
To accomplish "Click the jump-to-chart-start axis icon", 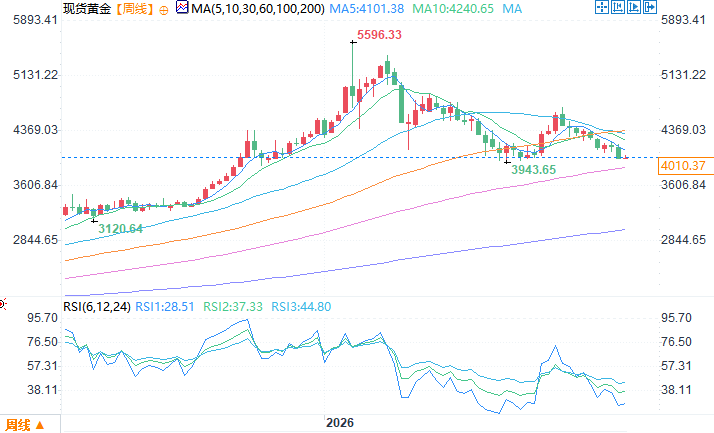I will click(x=618, y=7).
